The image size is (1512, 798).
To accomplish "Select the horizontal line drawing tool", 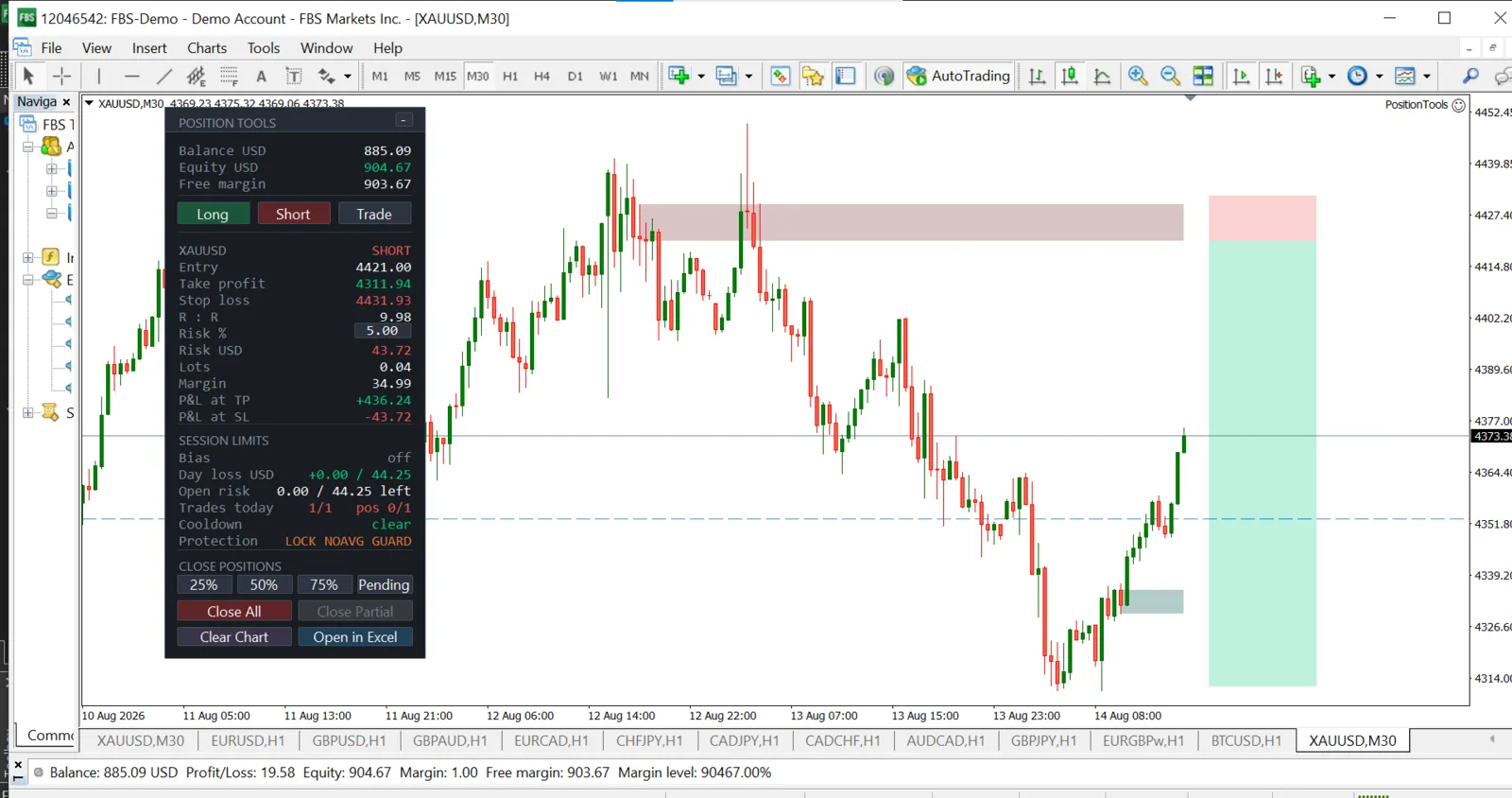I will pos(131,76).
